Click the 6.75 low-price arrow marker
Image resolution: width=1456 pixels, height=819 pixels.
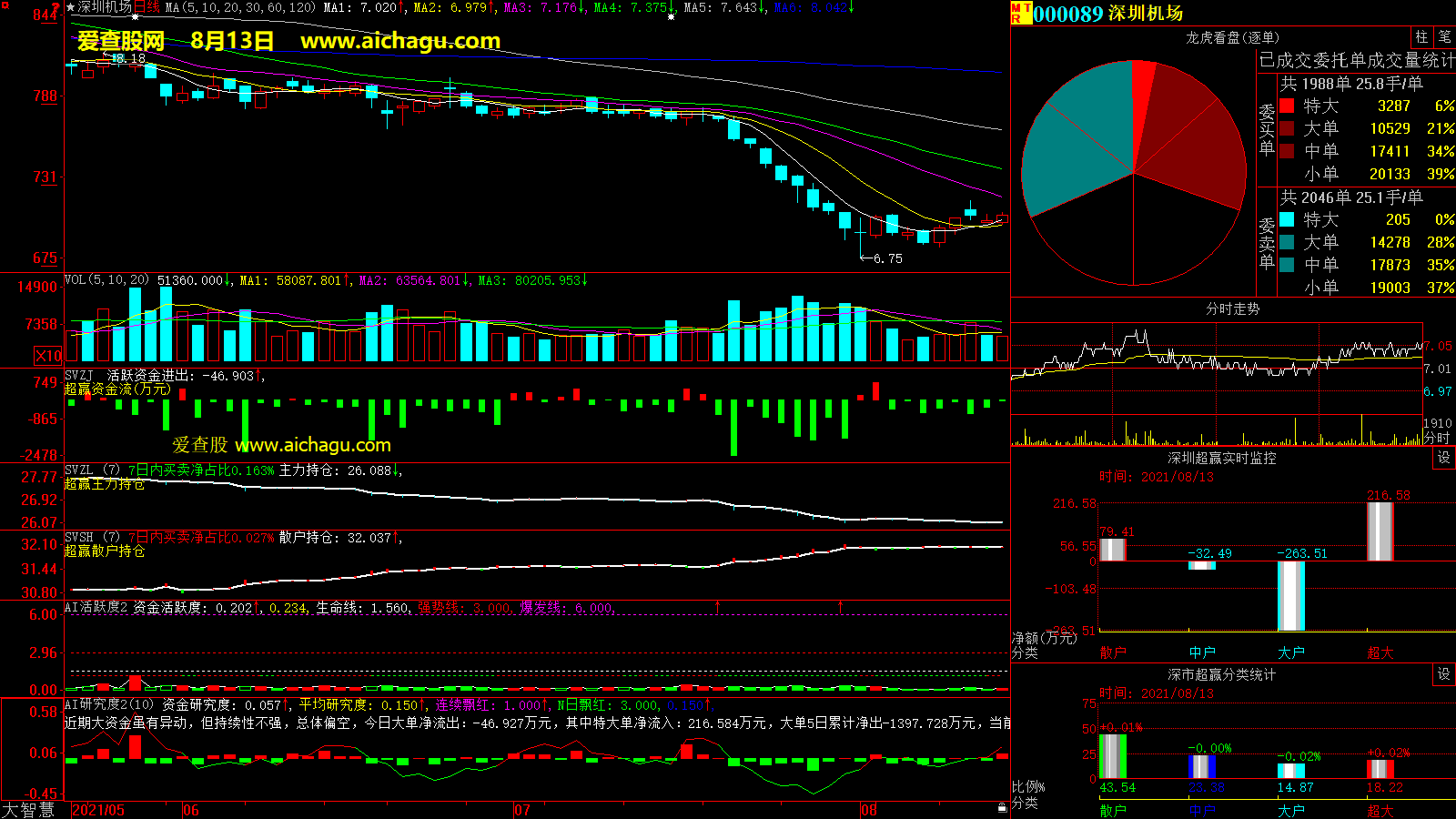tap(881, 258)
